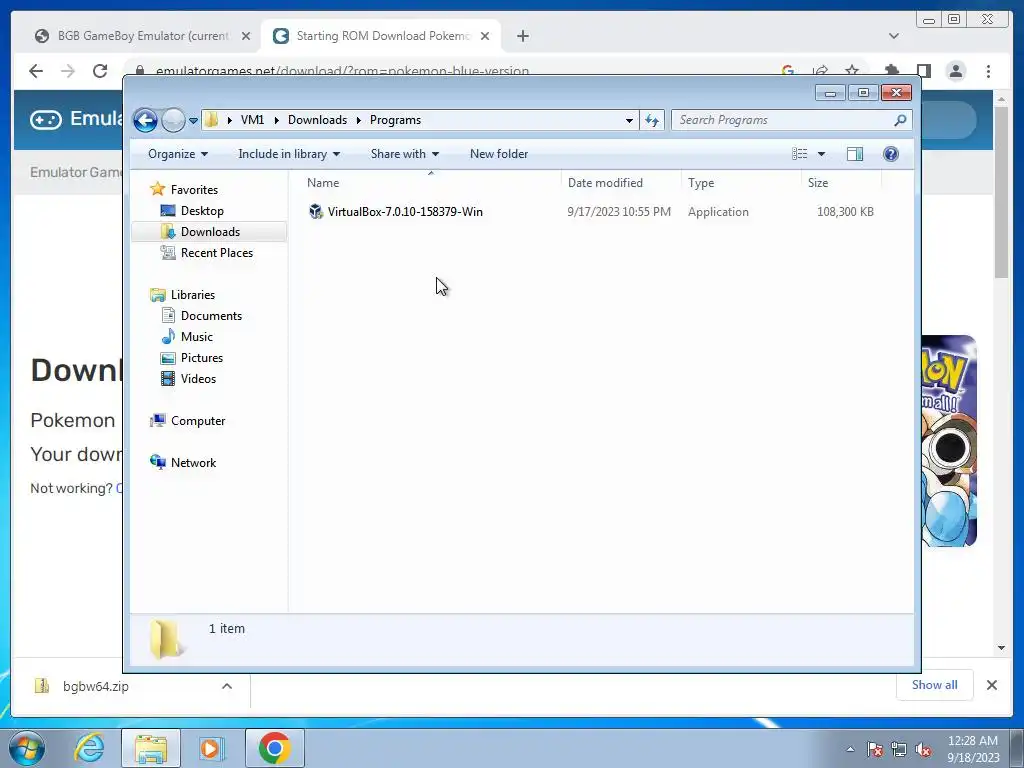Click Show all downloads button
1024x768 pixels.
(935, 685)
